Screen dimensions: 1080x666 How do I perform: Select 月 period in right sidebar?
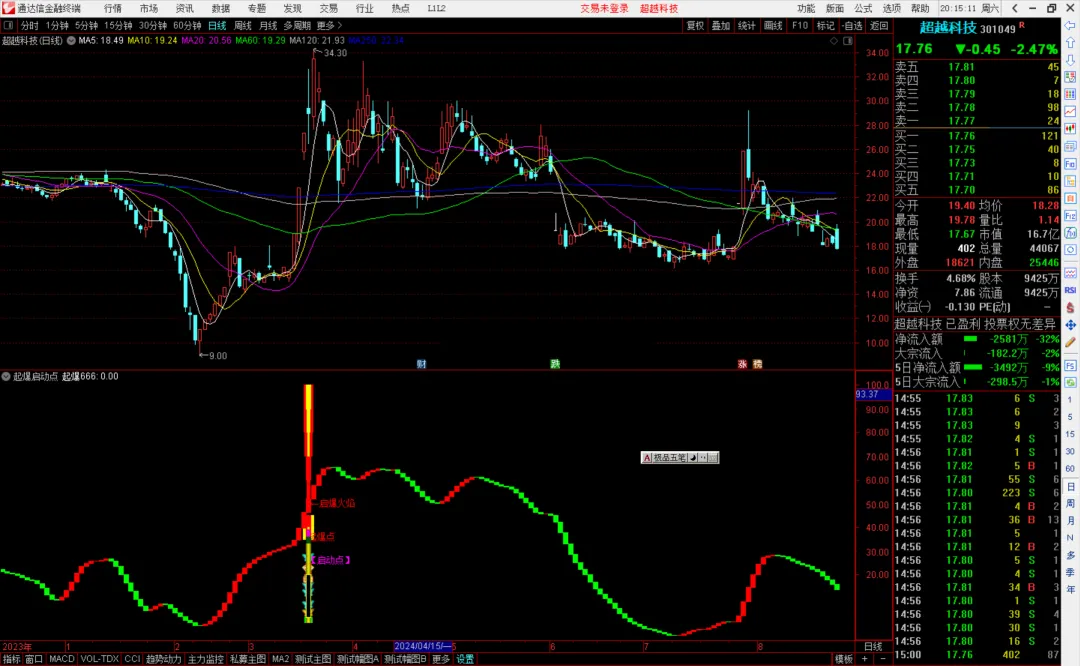(1070, 521)
